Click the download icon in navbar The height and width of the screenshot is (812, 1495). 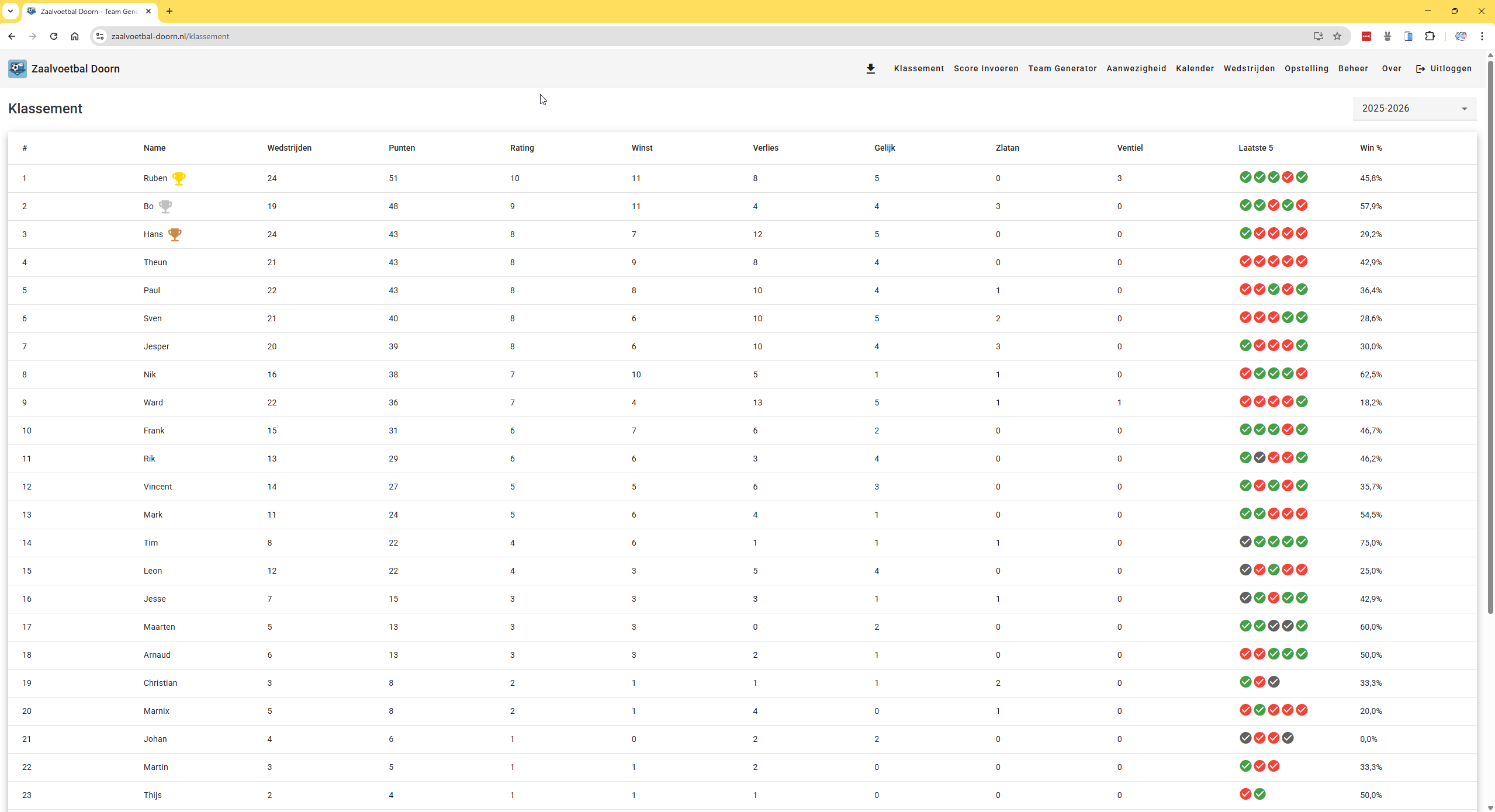pyautogui.click(x=870, y=68)
